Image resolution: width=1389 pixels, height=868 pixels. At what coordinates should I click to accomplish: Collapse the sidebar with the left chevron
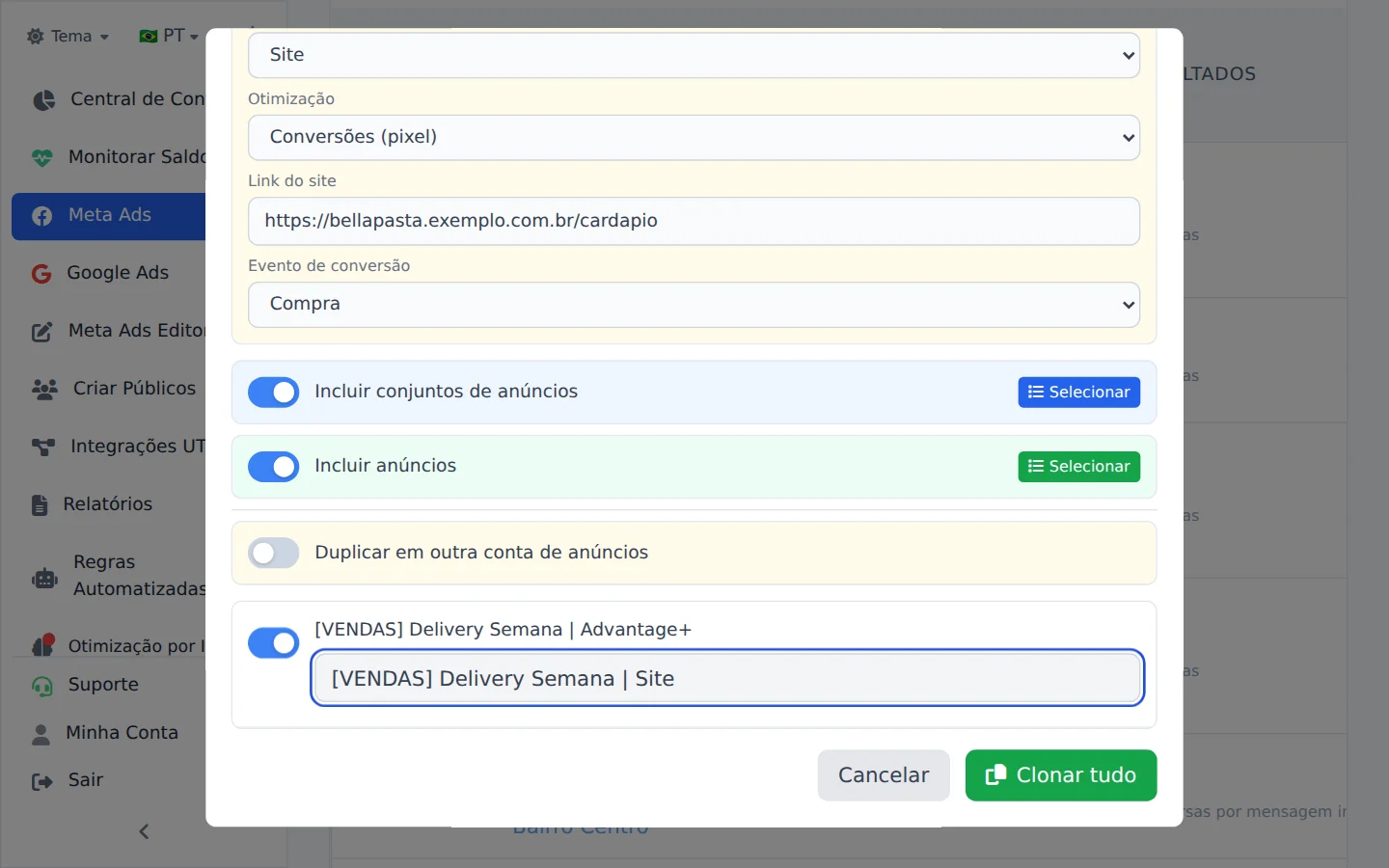click(x=144, y=831)
